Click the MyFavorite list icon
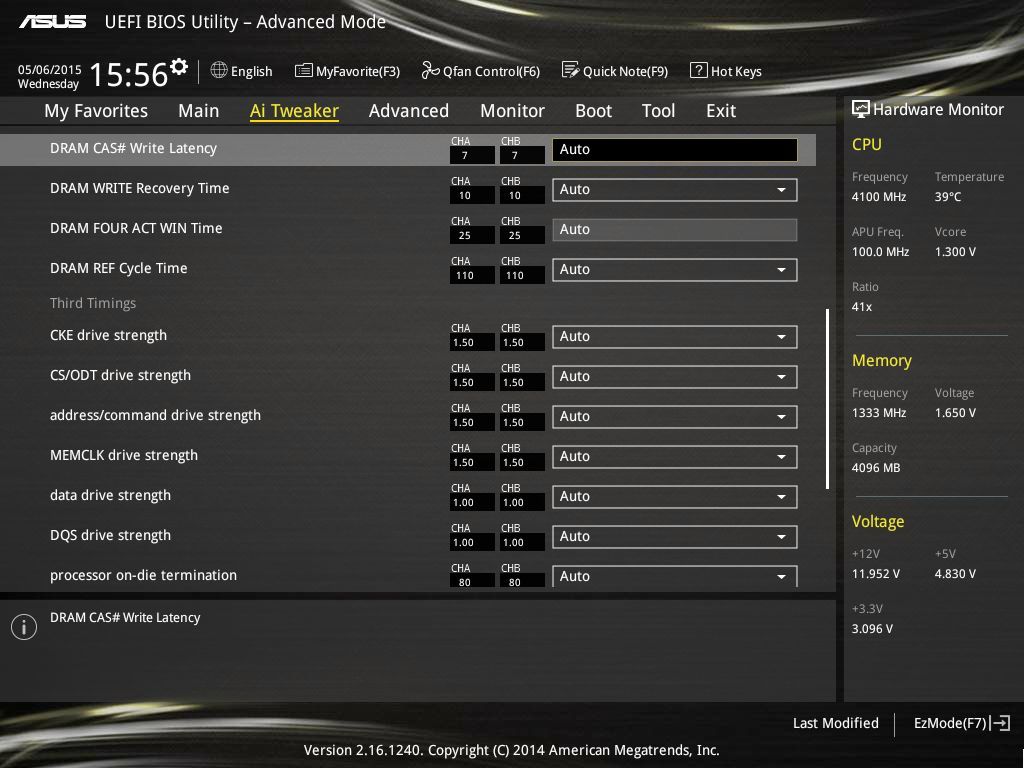The width and height of the screenshot is (1024, 768). (304, 71)
